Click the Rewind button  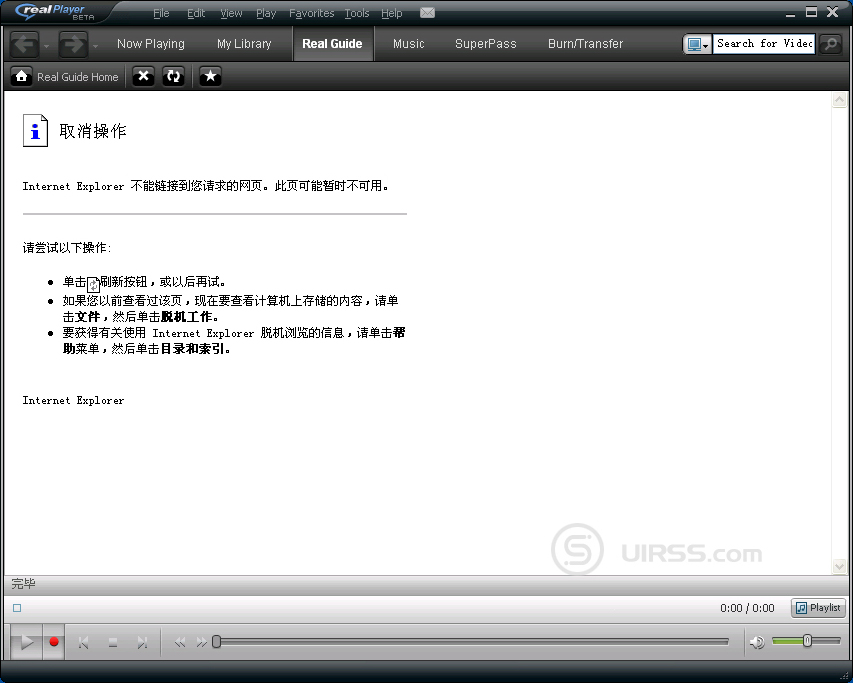[x=180, y=643]
